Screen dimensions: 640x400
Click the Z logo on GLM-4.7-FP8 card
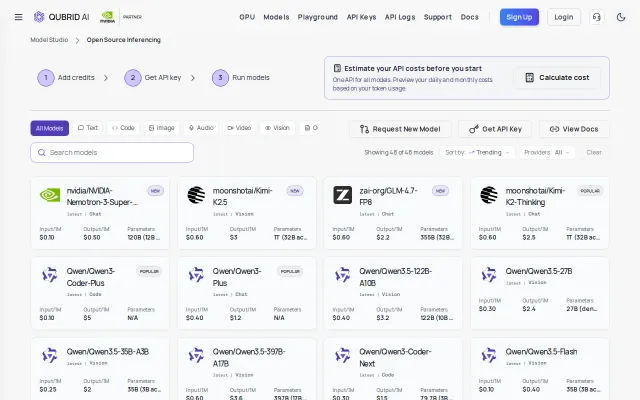coord(342,195)
